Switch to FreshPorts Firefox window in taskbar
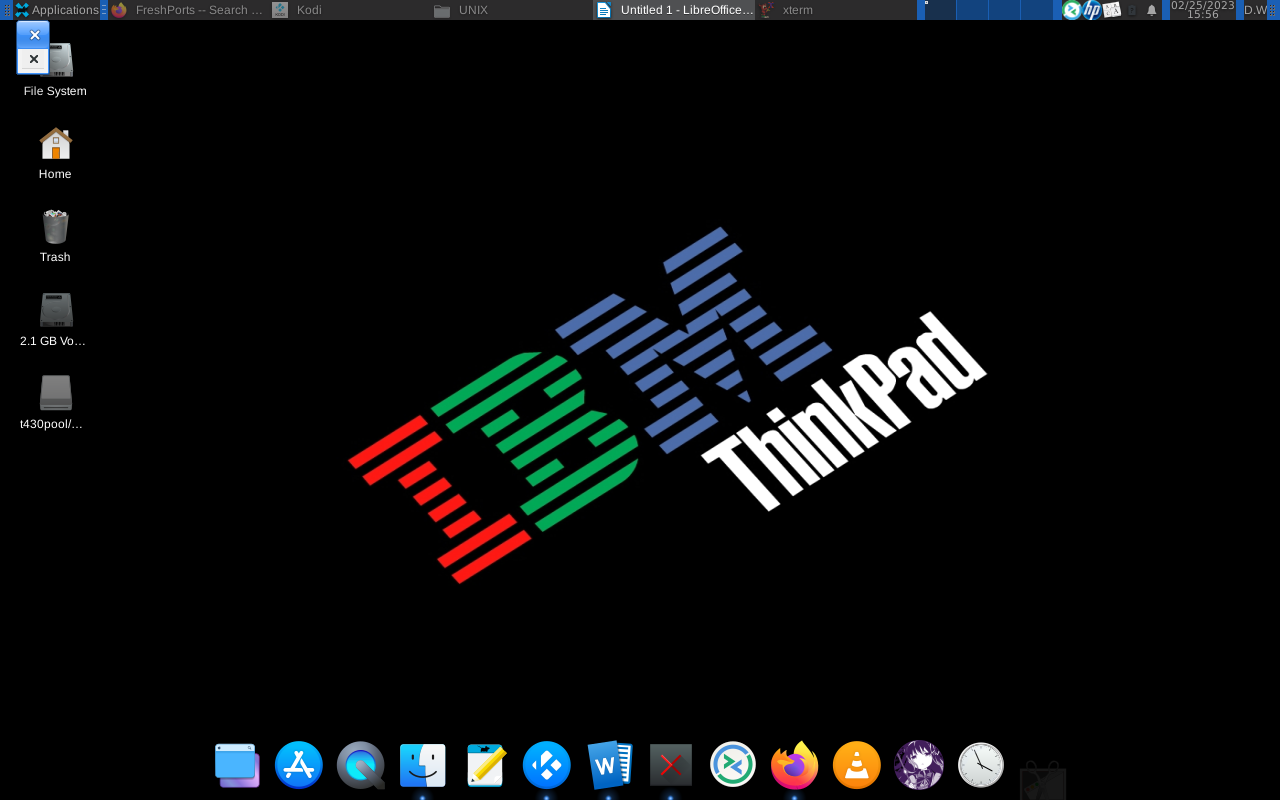Viewport: 1280px width, 800px height. tap(188, 10)
